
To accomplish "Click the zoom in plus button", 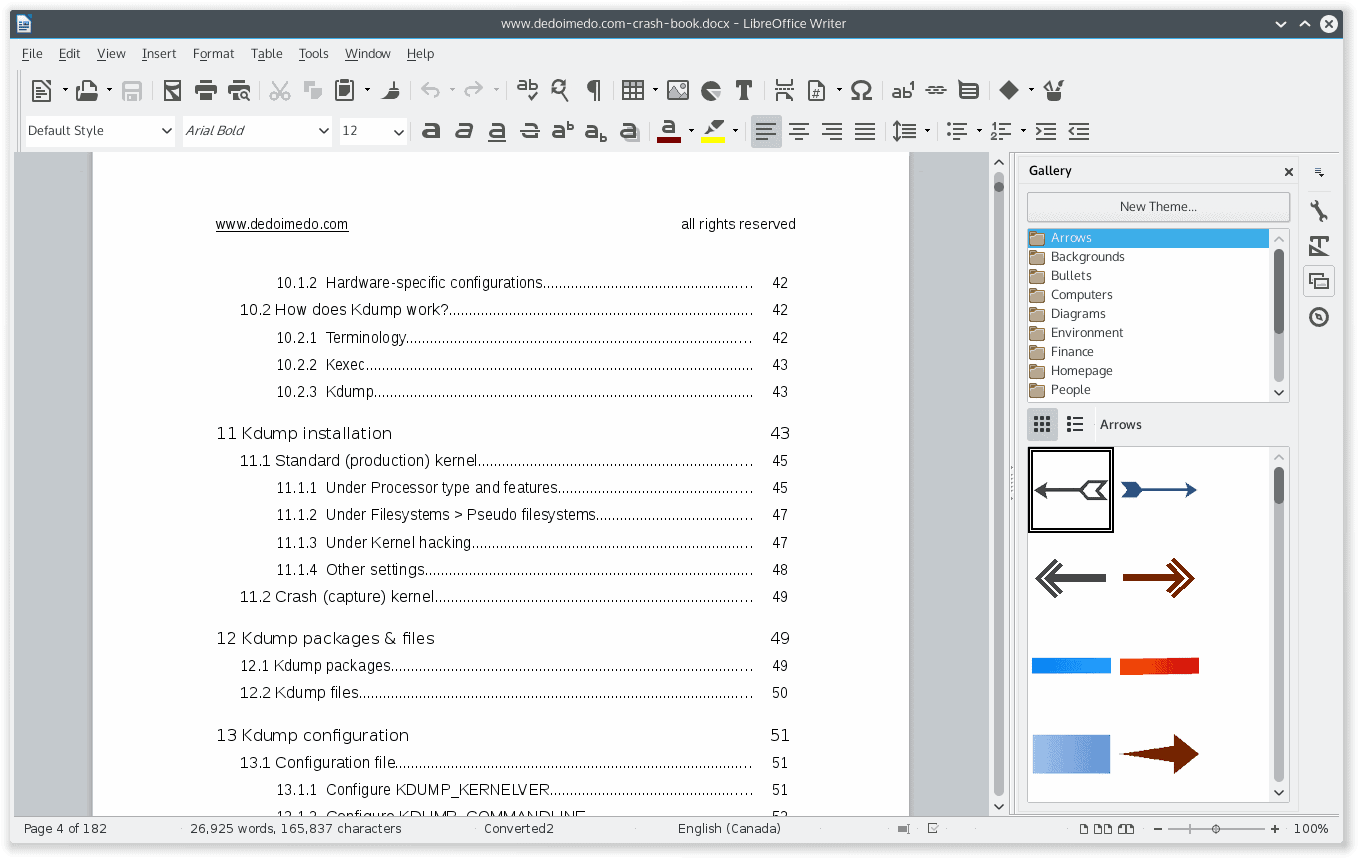I will (x=1275, y=829).
